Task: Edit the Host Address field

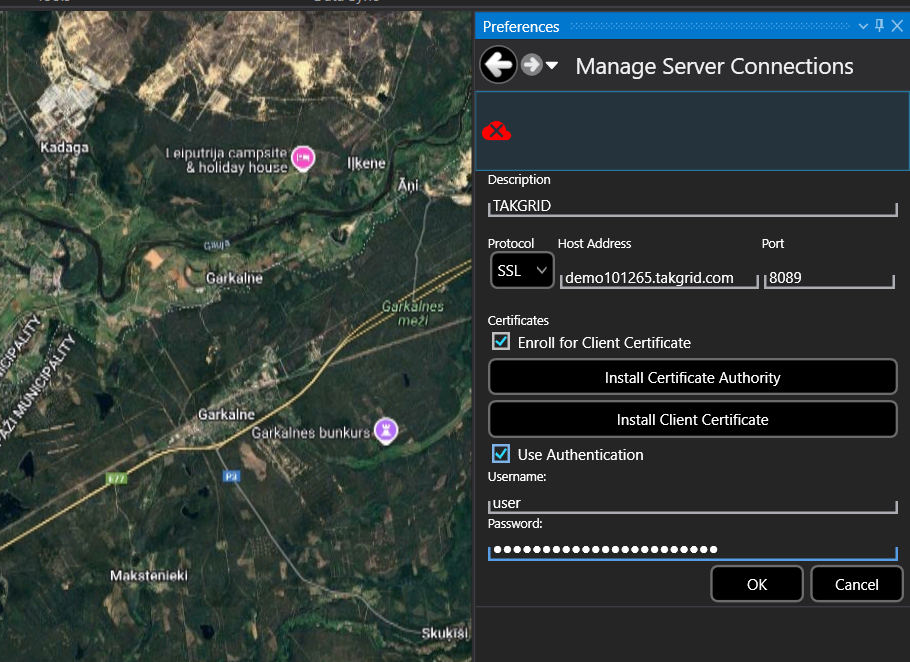Action: tap(659, 278)
